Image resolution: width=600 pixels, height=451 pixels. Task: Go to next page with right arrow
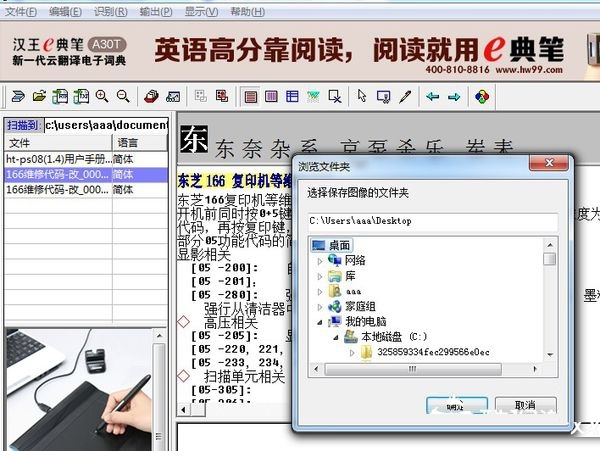pyautogui.click(x=454, y=97)
